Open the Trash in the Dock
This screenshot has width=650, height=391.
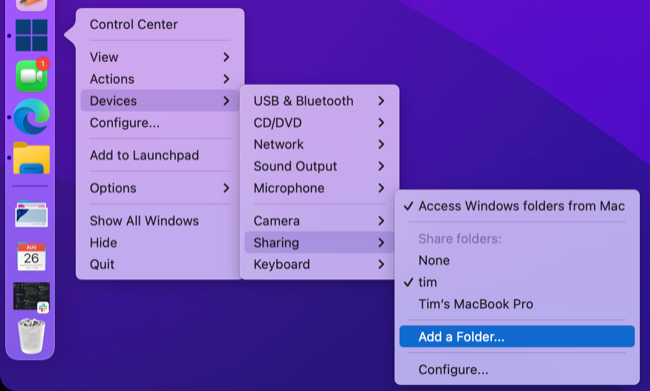pos(32,336)
